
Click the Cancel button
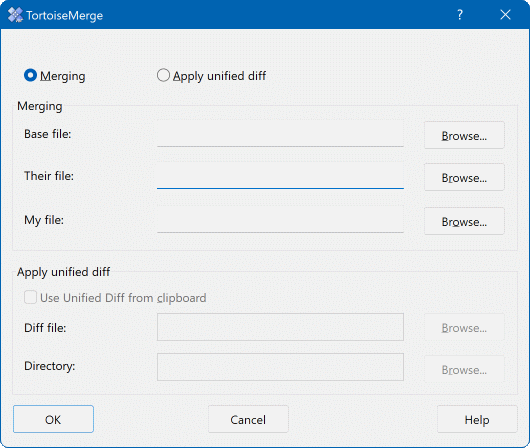pos(248,419)
